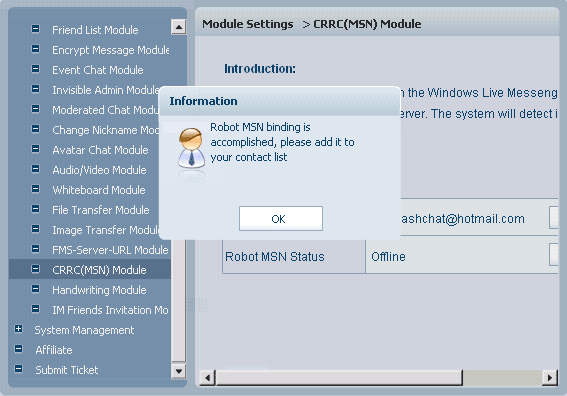Viewport: 567px width, 396px height.
Task: Click the minus icon next to Avatar Chat Module
Action: tap(35, 149)
